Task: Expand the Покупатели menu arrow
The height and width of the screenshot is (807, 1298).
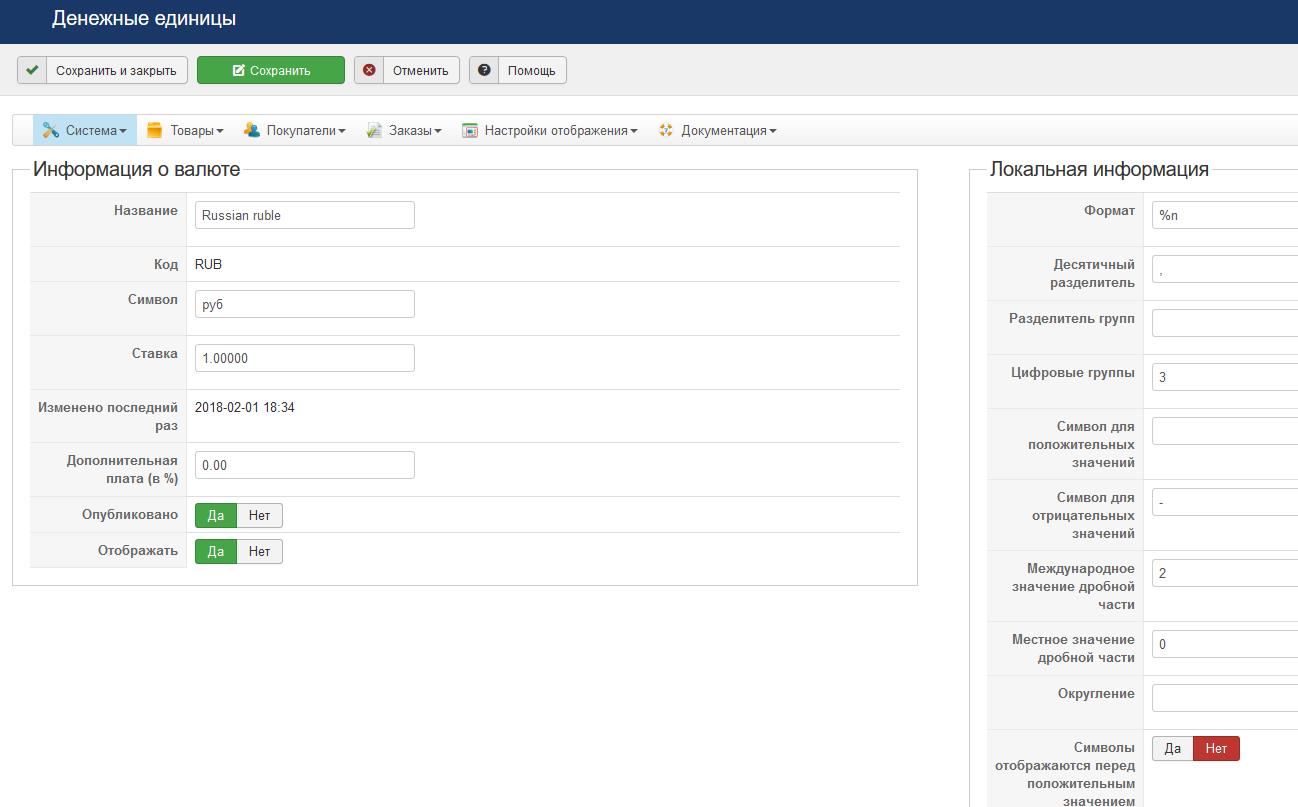Action: tap(342, 131)
